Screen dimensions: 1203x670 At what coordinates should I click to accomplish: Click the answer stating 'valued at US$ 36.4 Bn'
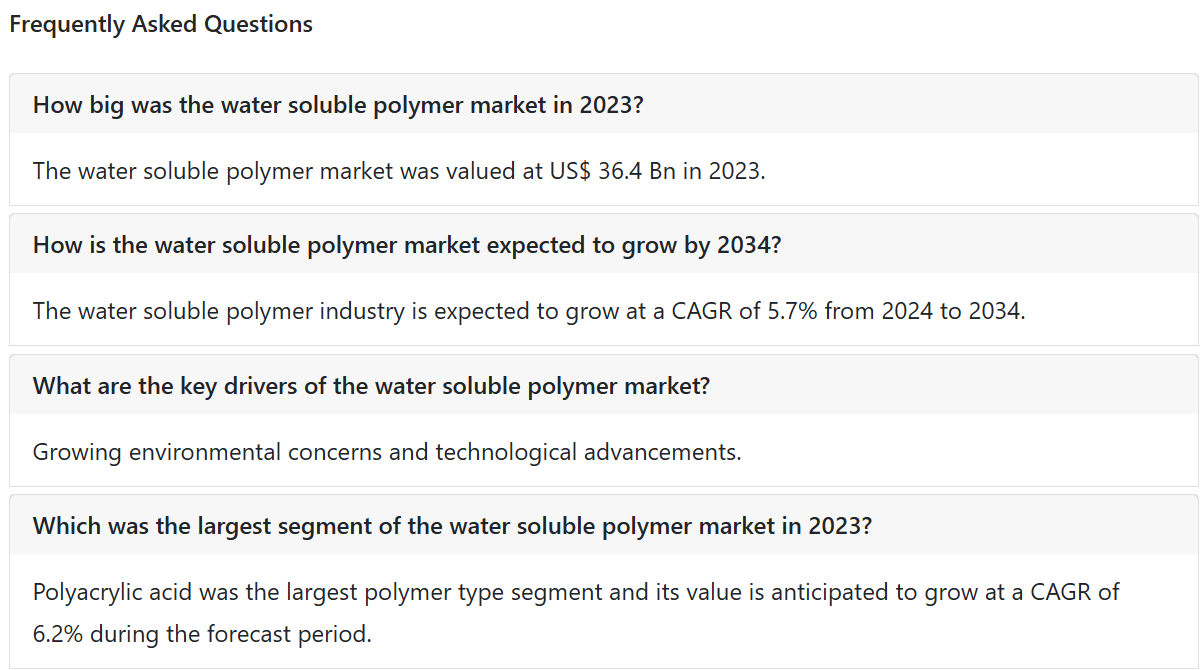(x=399, y=171)
